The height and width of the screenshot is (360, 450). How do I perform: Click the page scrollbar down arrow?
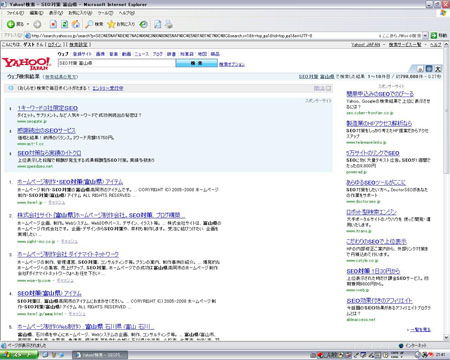pos(446,337)
